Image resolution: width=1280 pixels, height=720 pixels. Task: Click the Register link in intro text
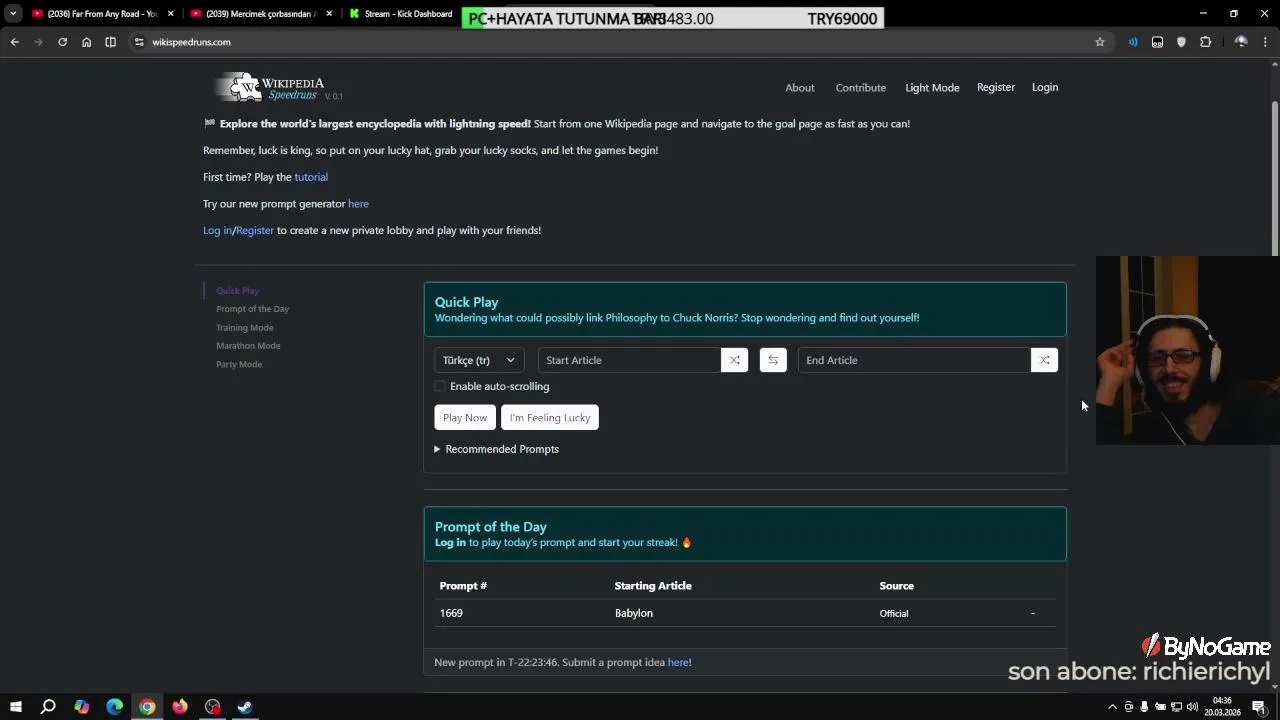(x=255, y=230)
